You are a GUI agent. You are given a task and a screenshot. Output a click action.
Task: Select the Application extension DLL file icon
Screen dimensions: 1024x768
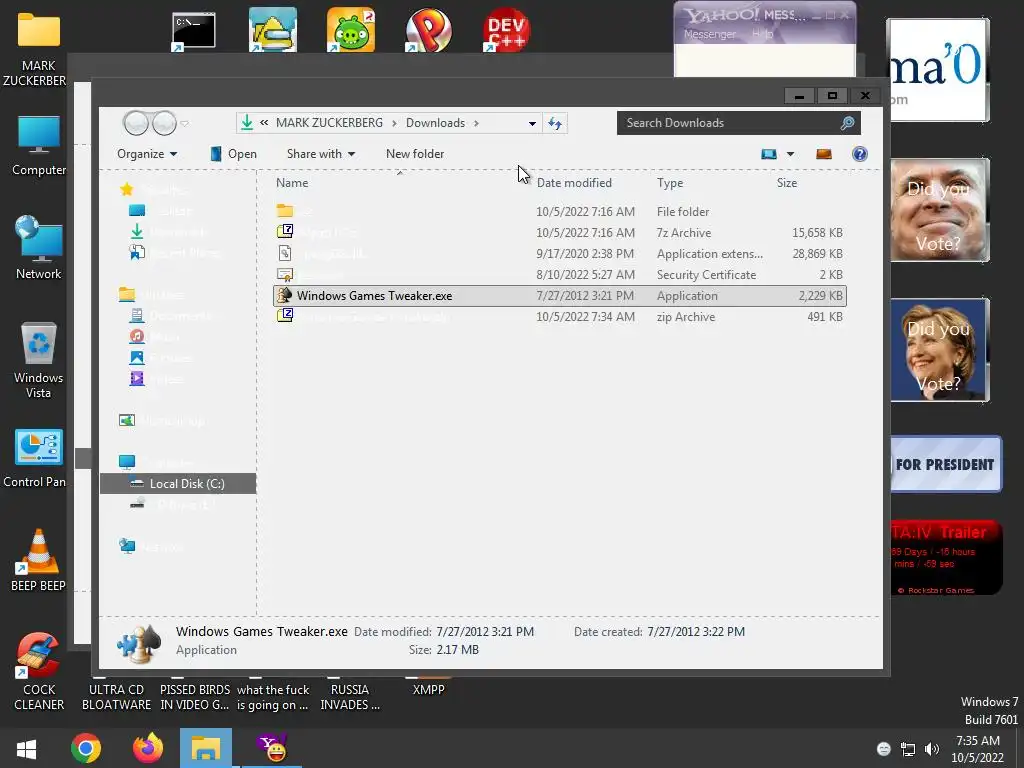pyautogui.click(x=285, y=253)
